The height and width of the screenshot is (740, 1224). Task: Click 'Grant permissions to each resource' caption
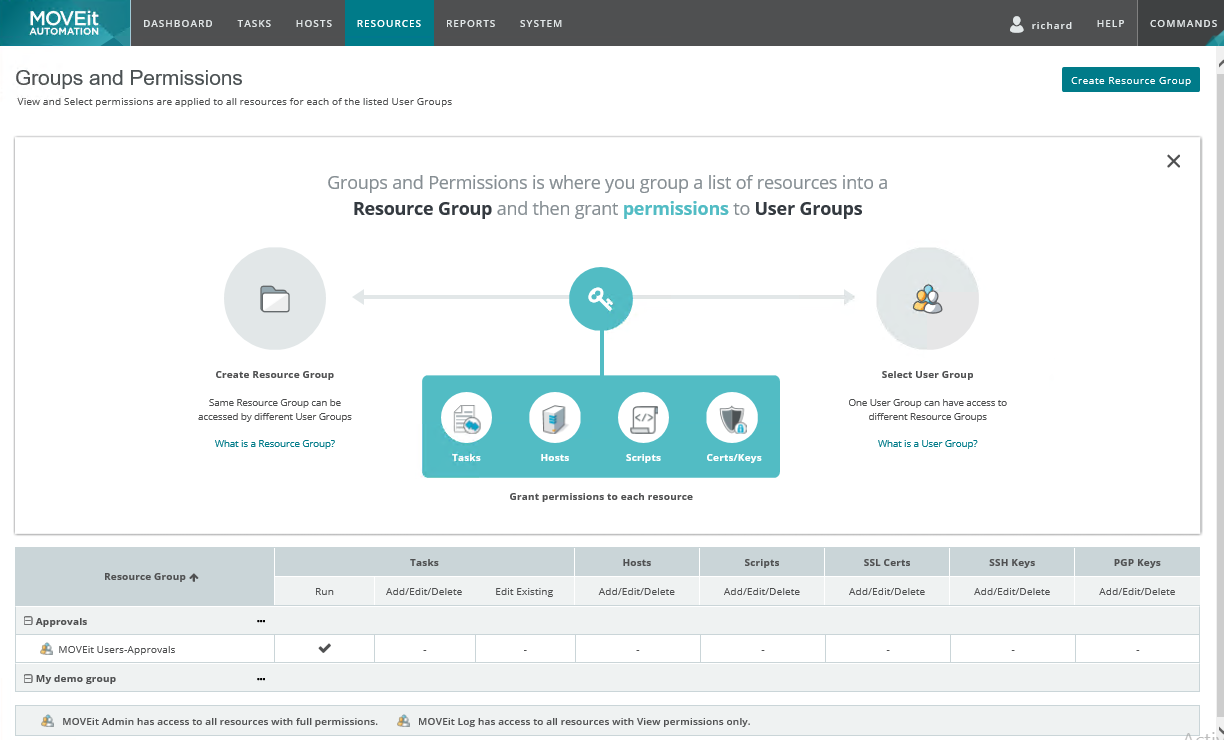point(601,496)
